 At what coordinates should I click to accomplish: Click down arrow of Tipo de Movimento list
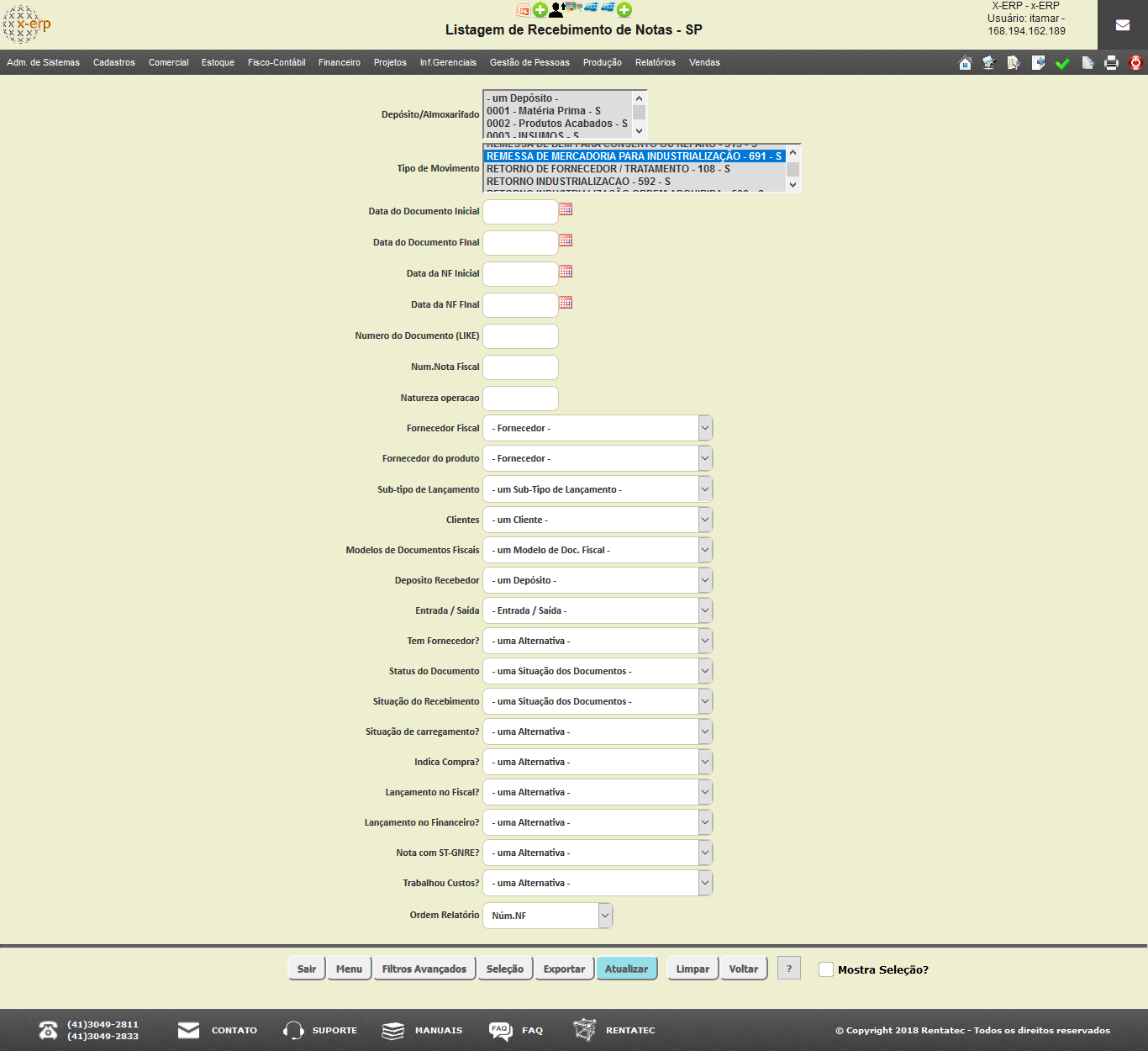793,185
